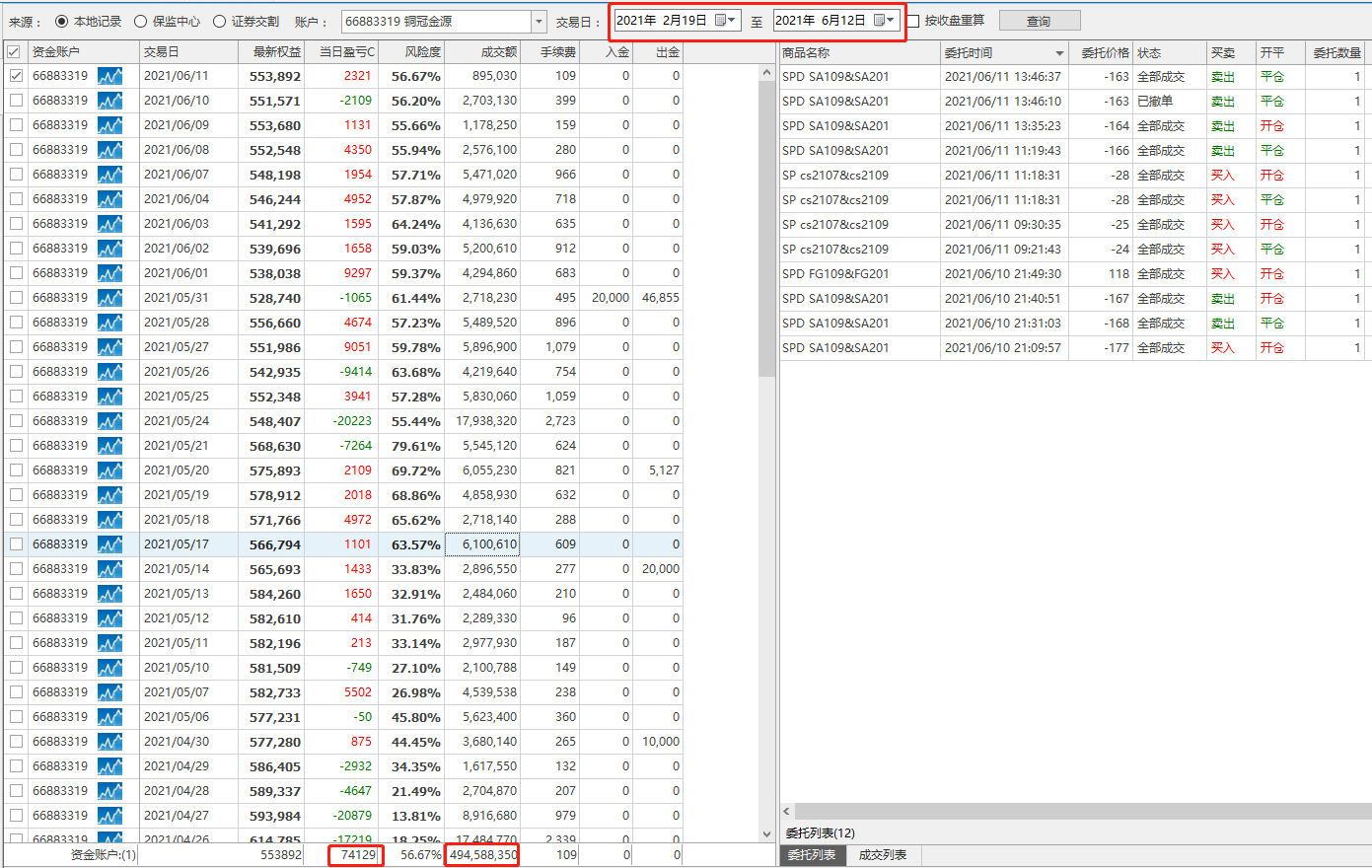Screen dimensions: 1372x868
Task: Click chart icon in 2021/05/24 row
Action: [109, 421]
